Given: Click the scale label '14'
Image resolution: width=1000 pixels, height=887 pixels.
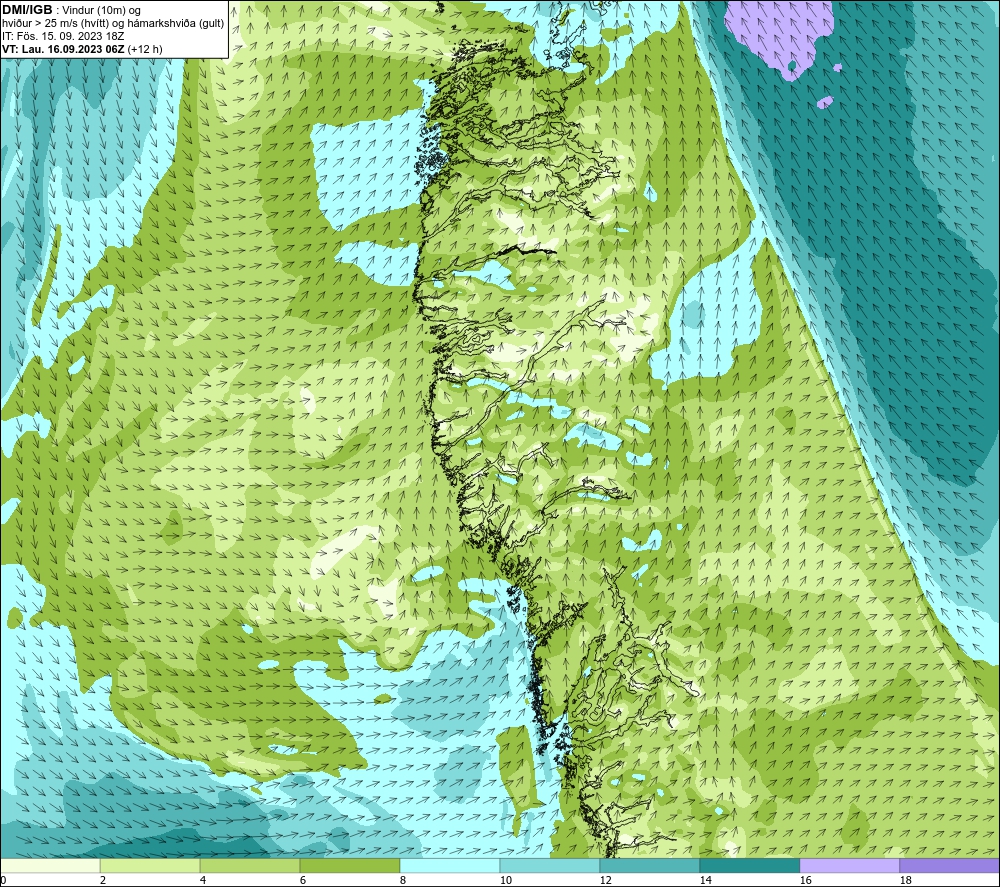Looking at the screenshot, I should [705, 881].
